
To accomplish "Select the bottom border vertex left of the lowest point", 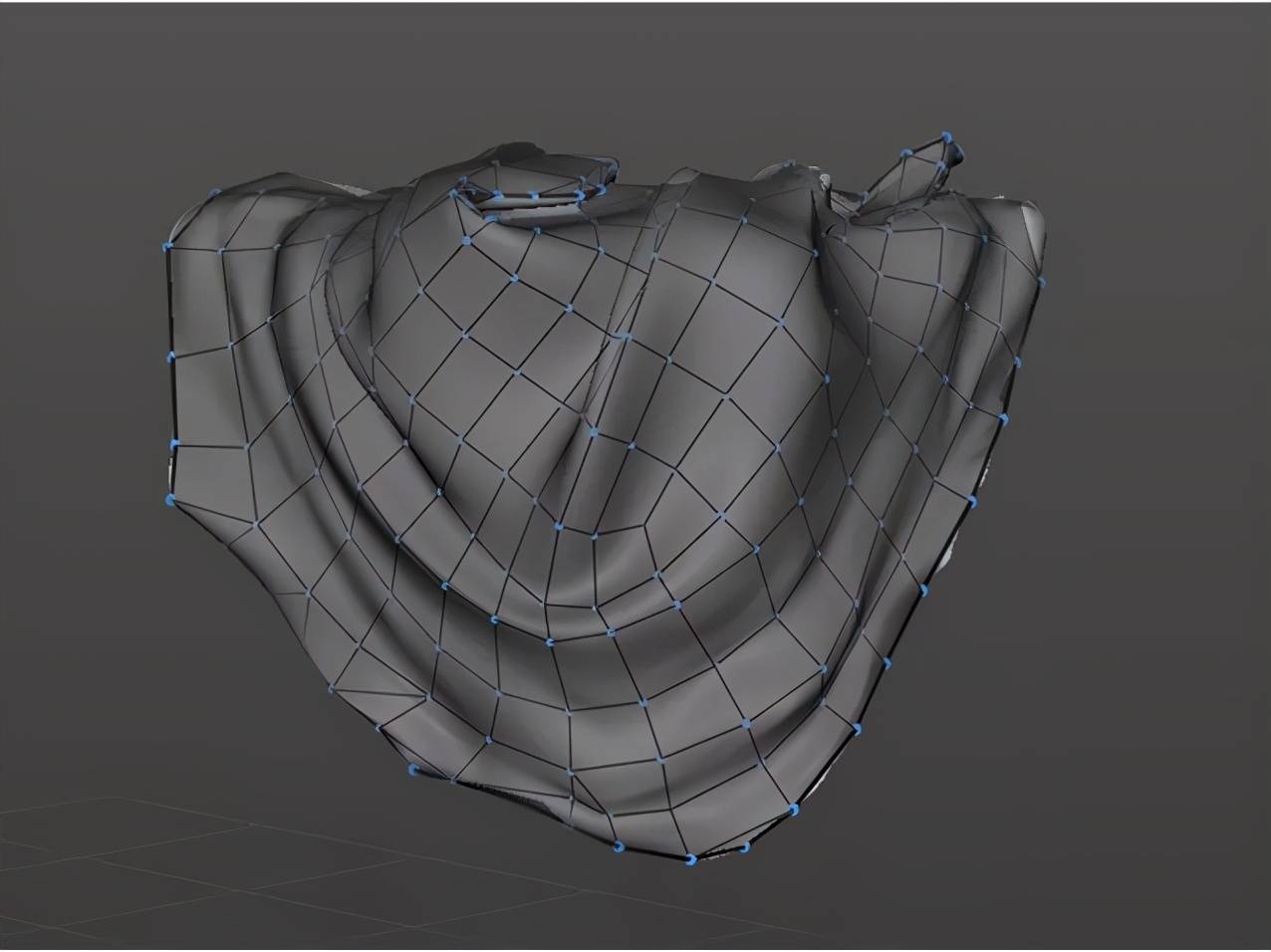I will pos(619,846).
